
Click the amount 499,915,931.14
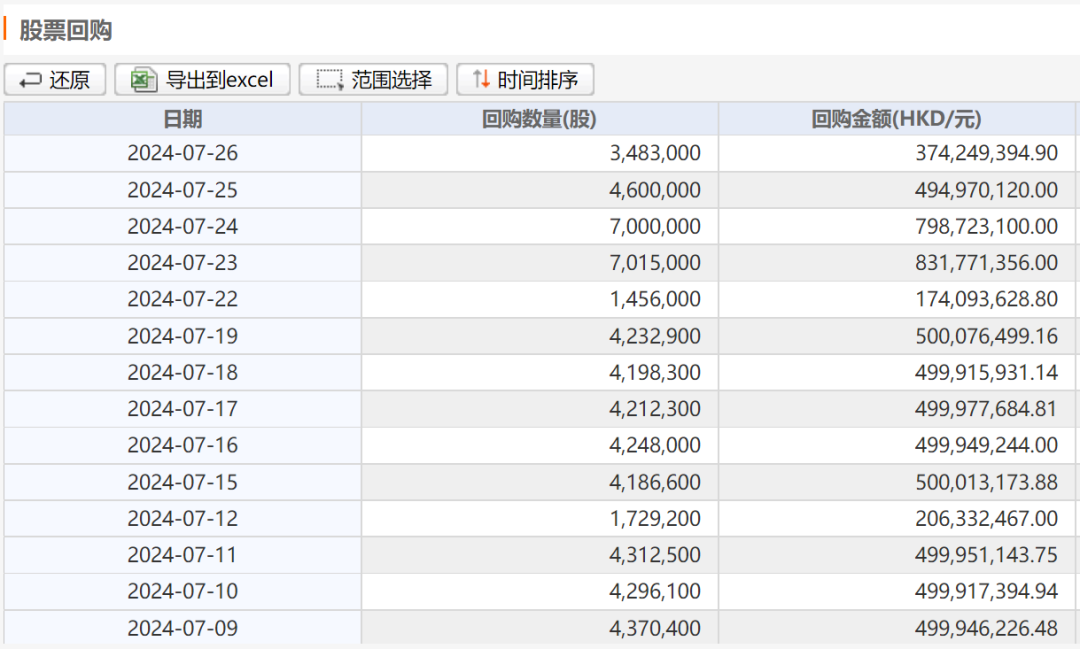(x=986, y=372)
